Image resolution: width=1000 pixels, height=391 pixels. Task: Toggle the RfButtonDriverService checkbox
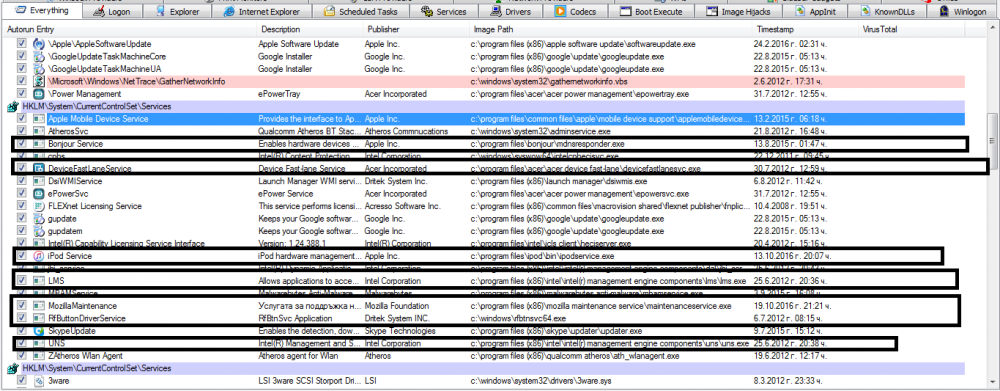pyautogui.click(x=22, y=318)
